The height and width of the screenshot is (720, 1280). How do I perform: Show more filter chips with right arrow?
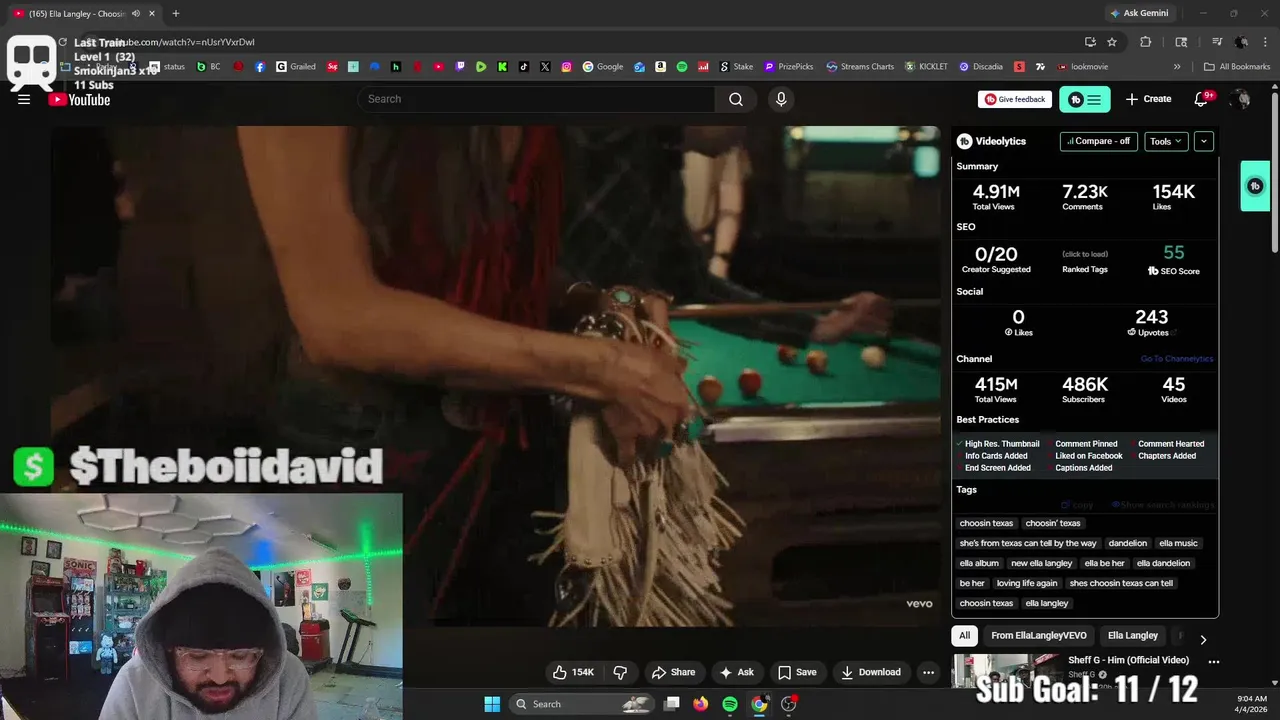click(1203, 640)
